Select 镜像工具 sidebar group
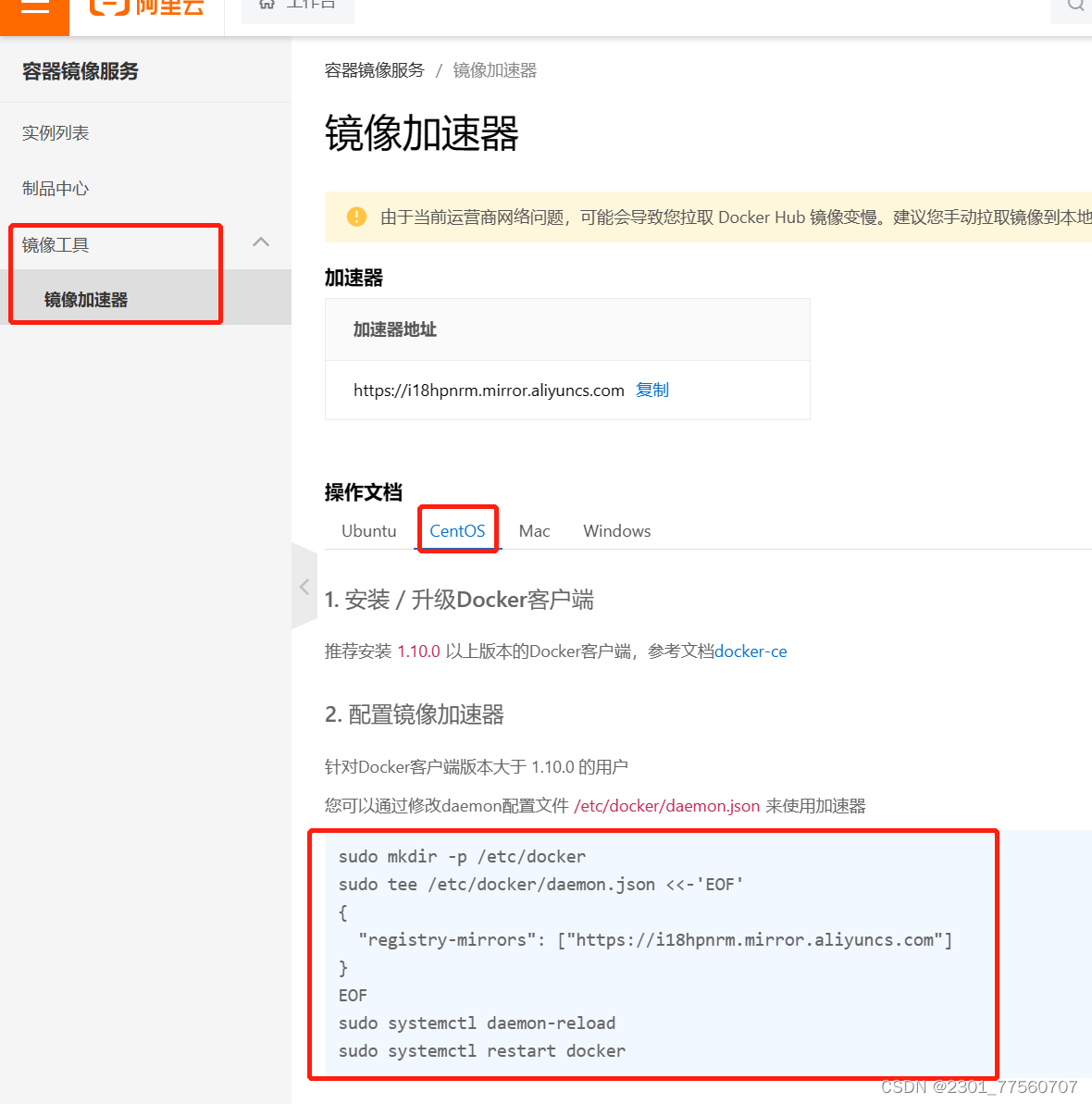This screenshot has width=1092, height=1104. [x=55, y=245]
